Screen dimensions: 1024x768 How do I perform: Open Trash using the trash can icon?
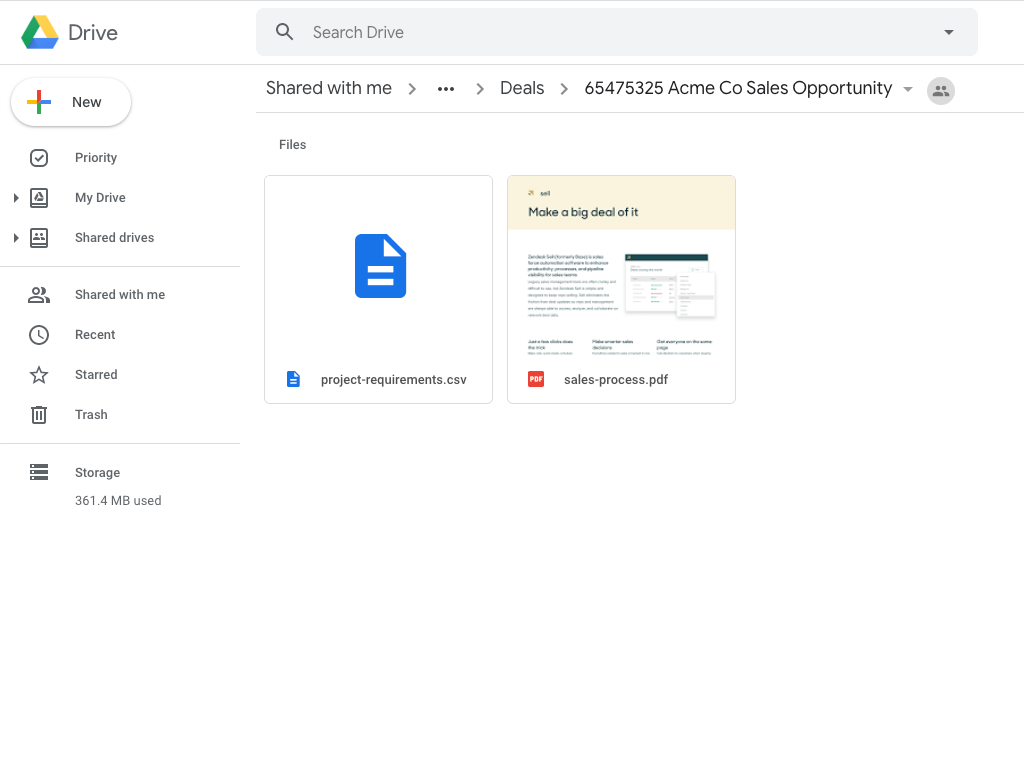38,414
